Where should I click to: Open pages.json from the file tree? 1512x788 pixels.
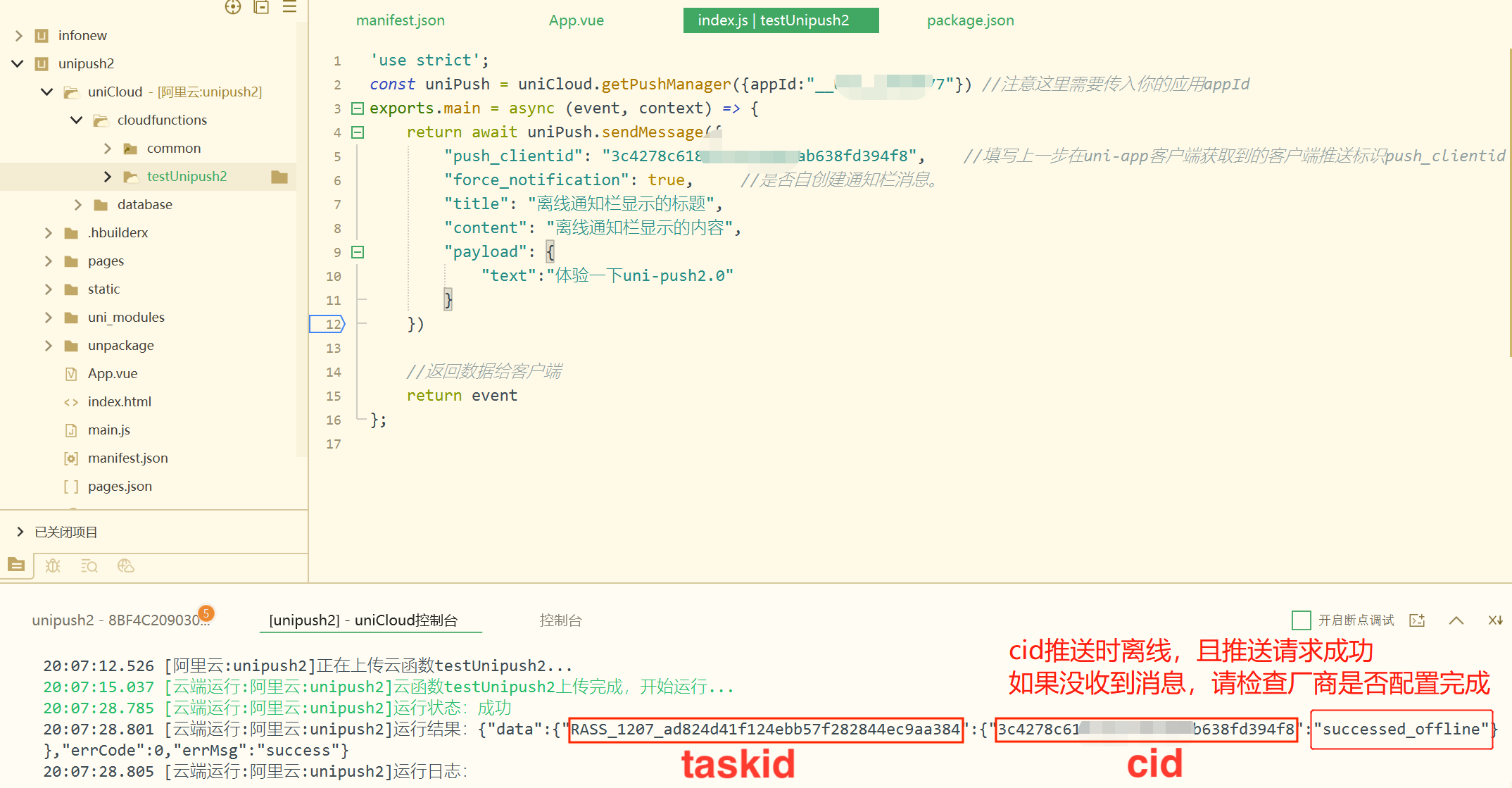pos(120,487)
